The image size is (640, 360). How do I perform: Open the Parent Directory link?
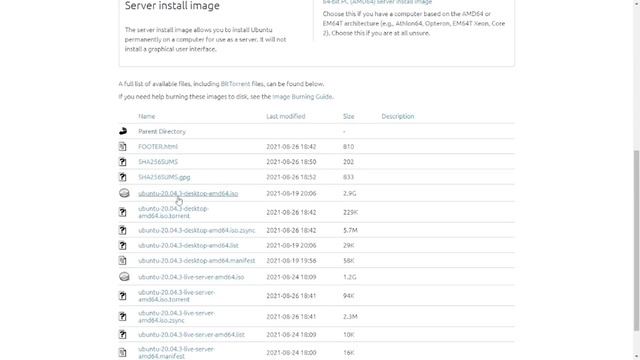[x=162, y=131]
